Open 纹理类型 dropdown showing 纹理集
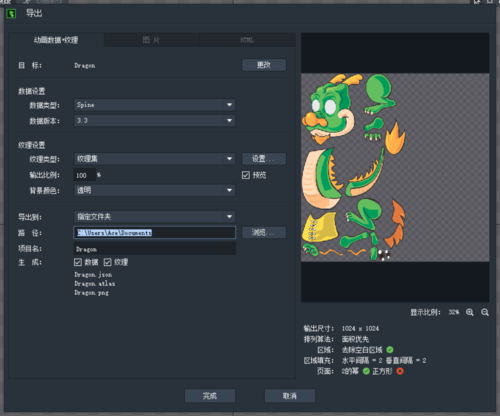The width and height of the screenshot is (500, 416). coord(154,159)
